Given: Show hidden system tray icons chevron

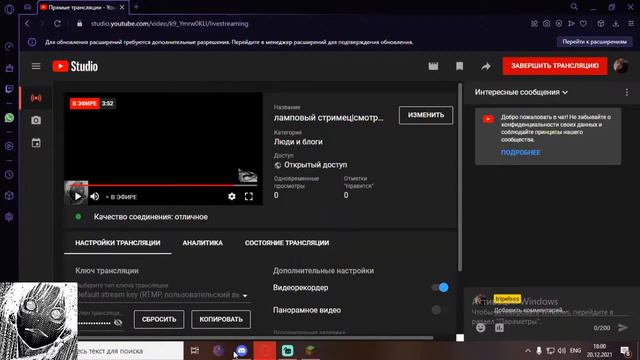Looking at the screenshot, I should pyautogui.click(x=527, y=351).
